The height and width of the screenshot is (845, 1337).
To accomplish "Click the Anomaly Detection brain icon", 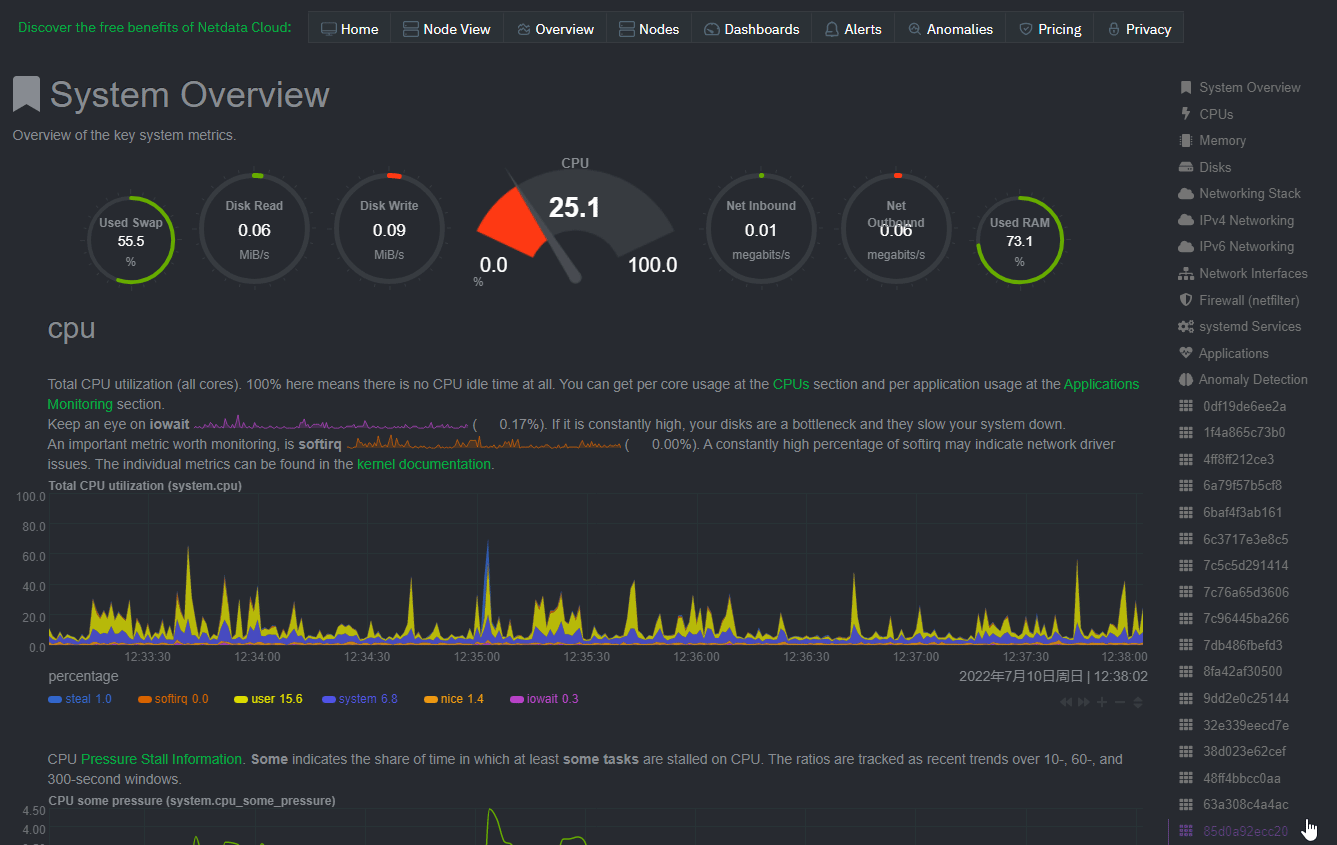I will [1186, 380].
